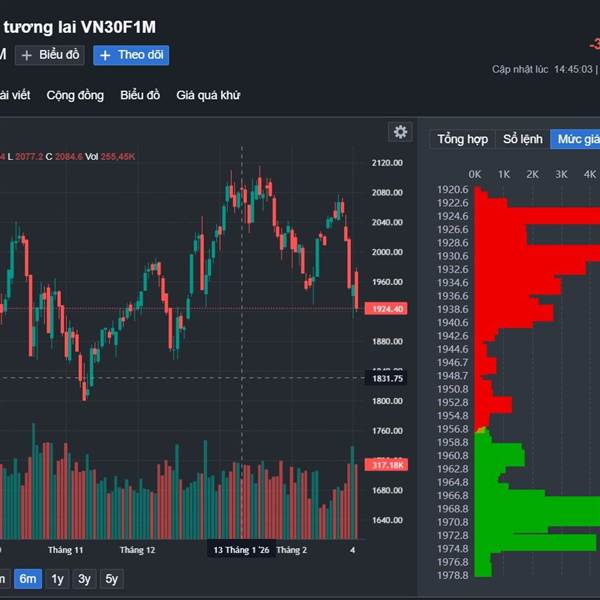Switch chart range to 1y
Viewport: 600px width, 600px height.
(57, 578)
